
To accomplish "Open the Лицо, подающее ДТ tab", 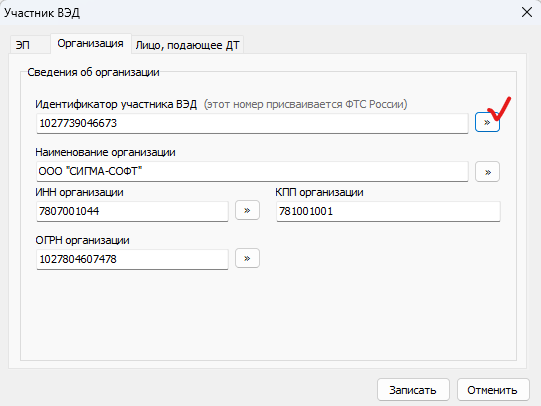I will coord(187,45).
